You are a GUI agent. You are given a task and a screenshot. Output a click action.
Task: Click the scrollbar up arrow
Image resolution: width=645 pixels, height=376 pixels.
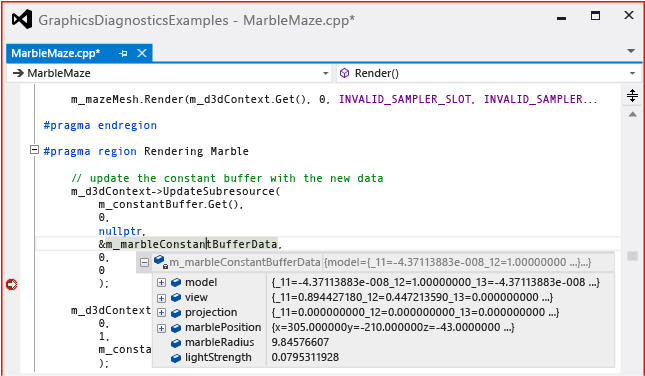(632, 114)
